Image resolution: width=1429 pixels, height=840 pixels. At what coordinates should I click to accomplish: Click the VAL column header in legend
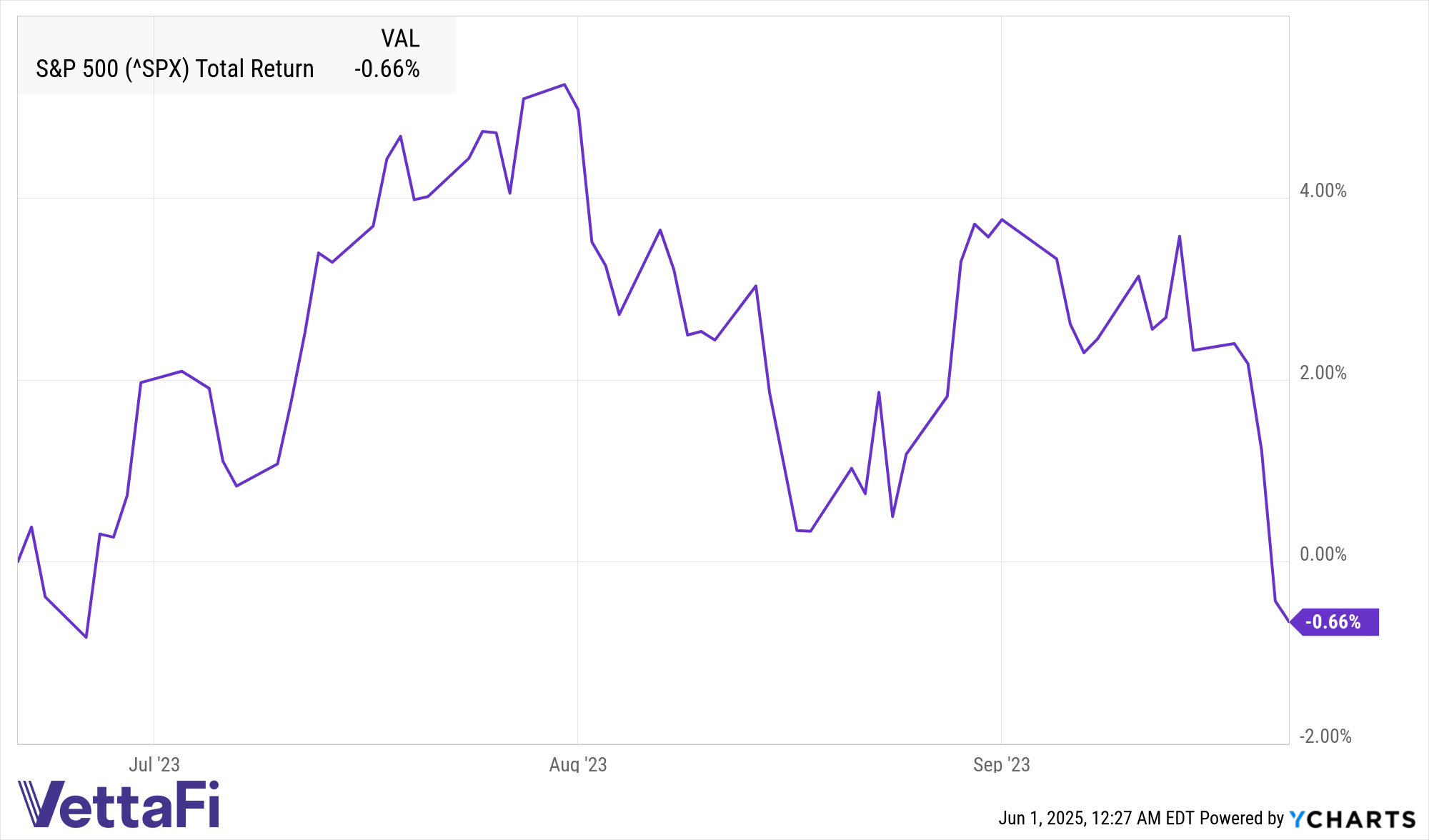click(x=400, y=39)
